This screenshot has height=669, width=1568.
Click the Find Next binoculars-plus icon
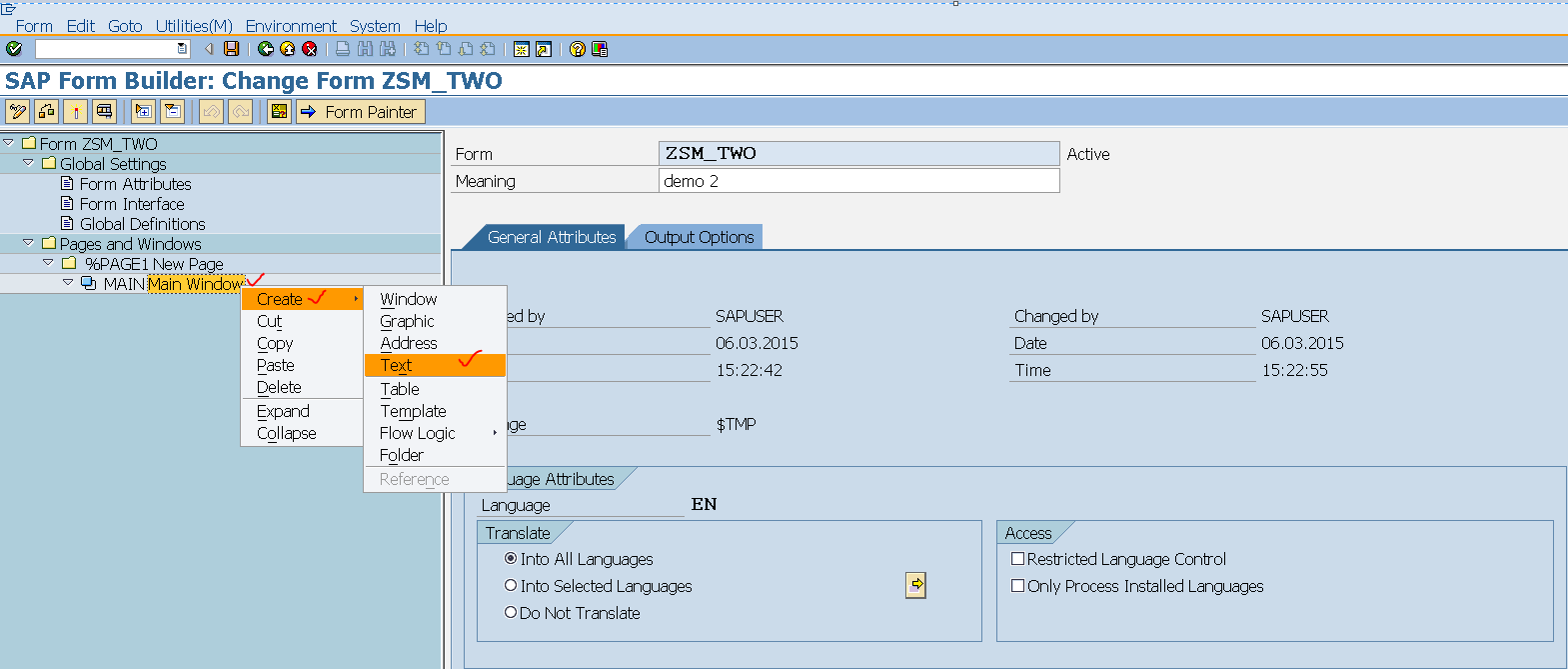(388, 49)
